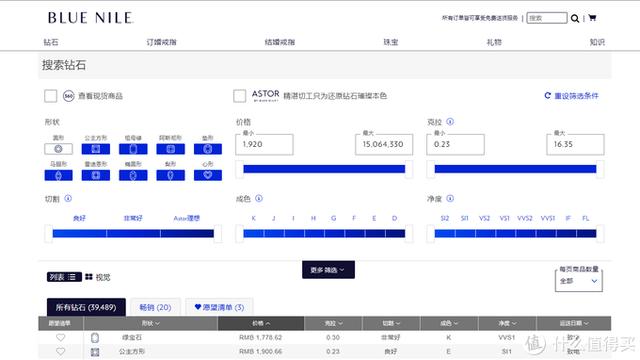Click the search magnifier icon
640x360 pixels.
tap(575, 18)
